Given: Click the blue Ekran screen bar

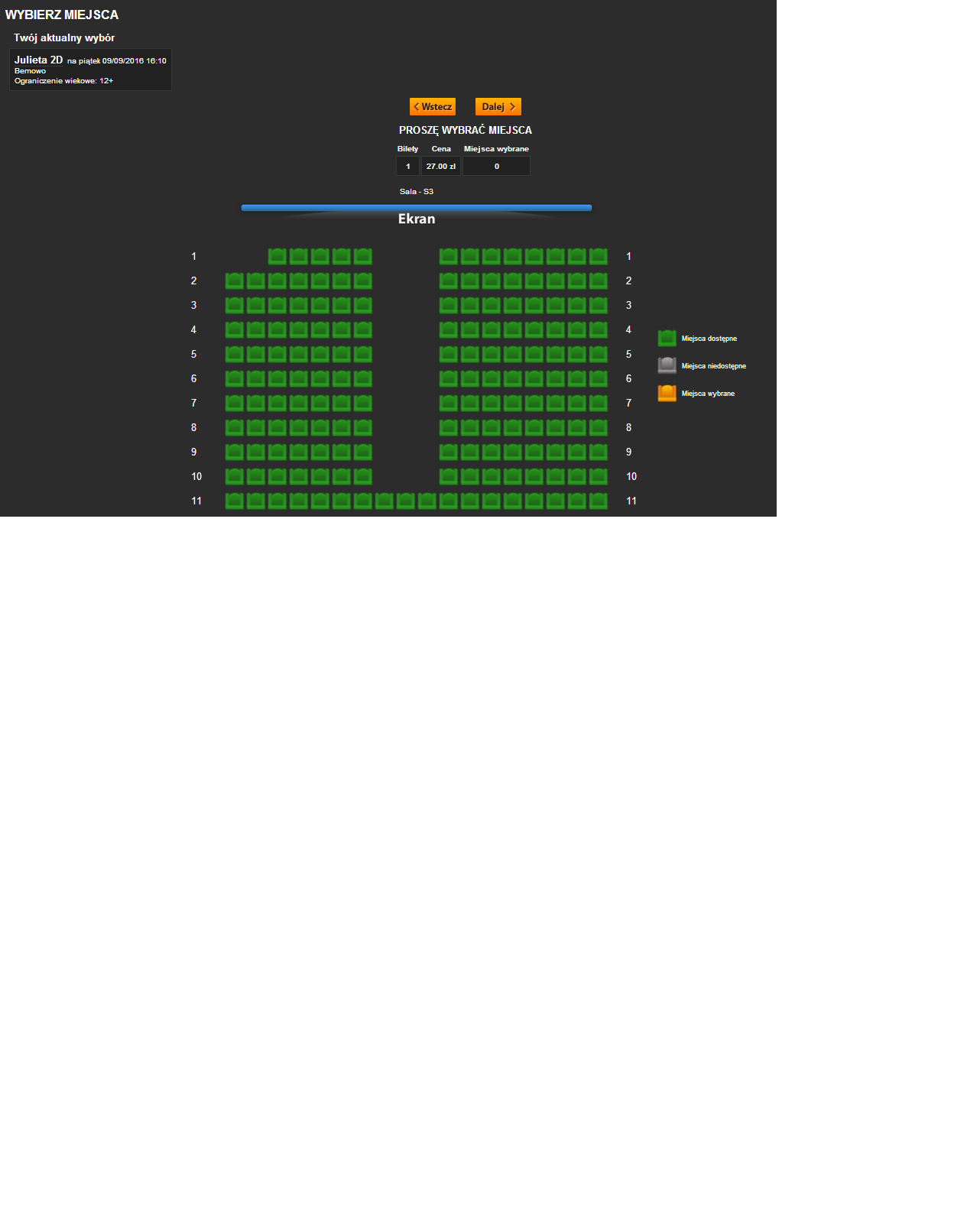Looking at the screenshot, I should [x=417, y=208].
